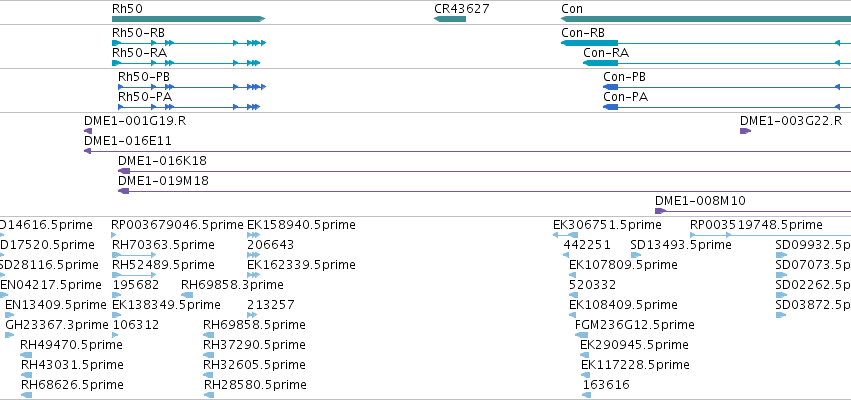Click the EK107809.5prime EST label

coord(623,265)
